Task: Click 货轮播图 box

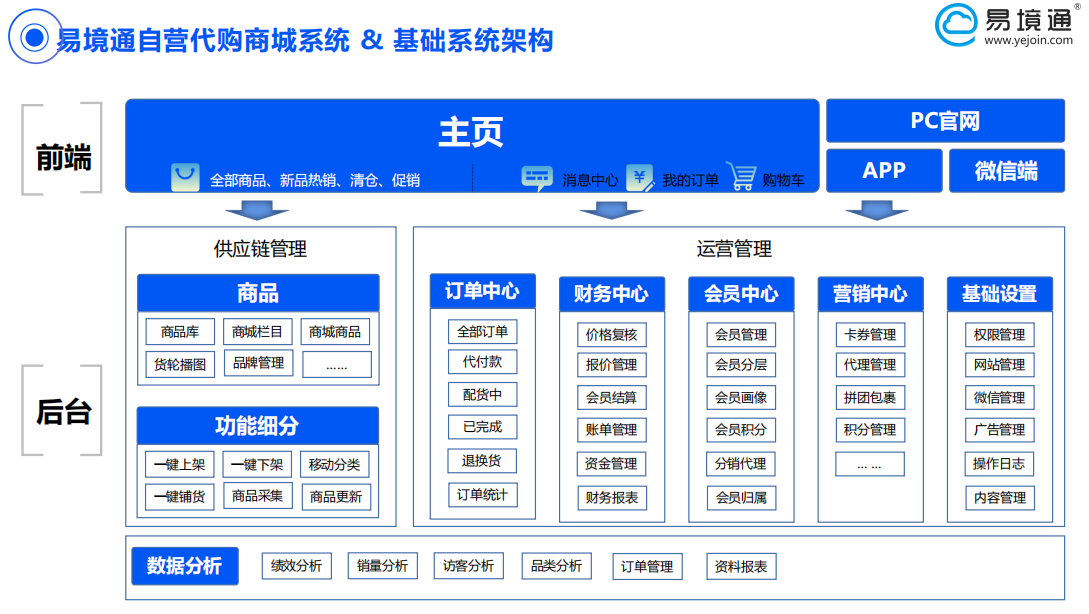Action: 181,365
